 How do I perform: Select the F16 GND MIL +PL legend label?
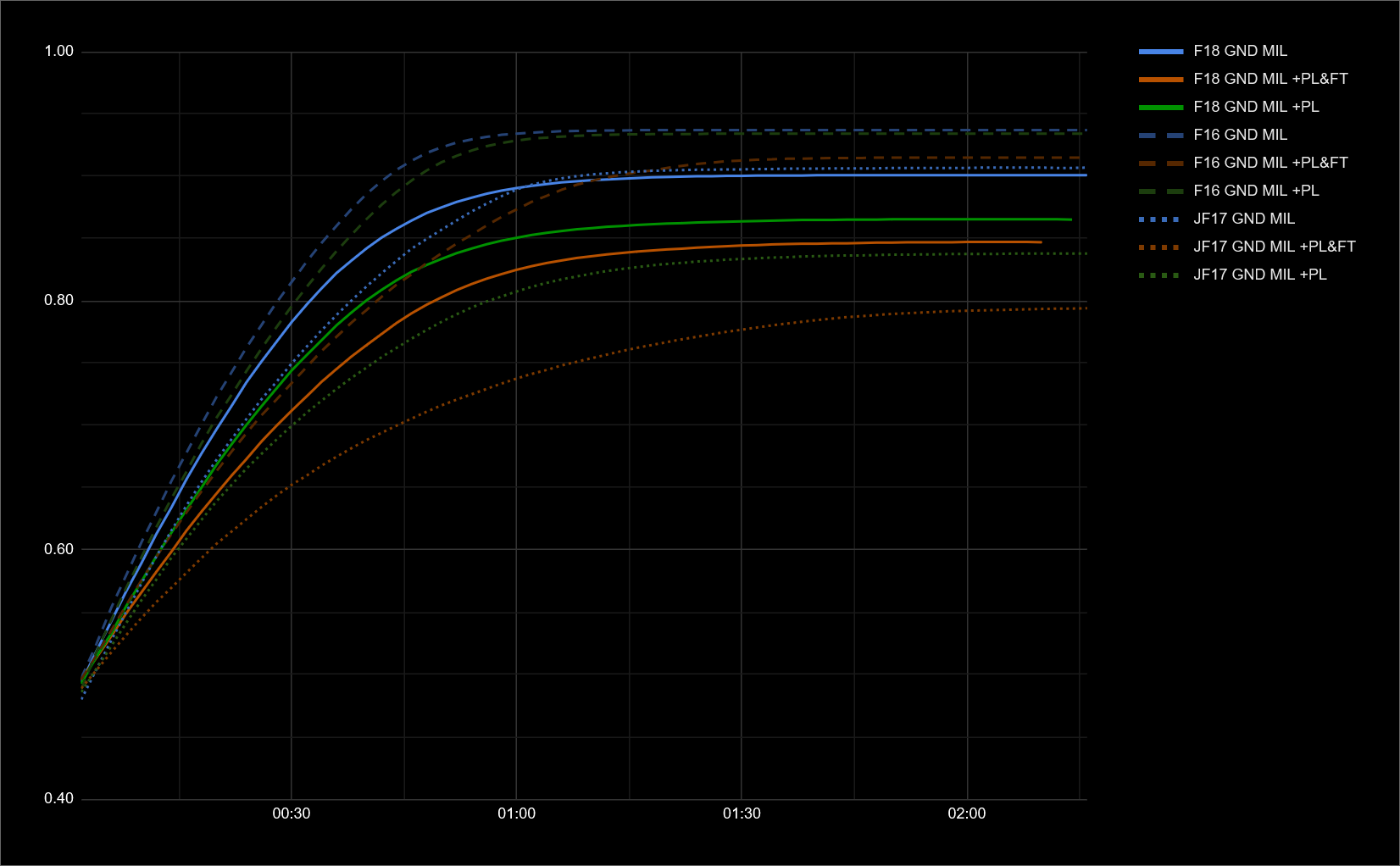(x=1256, y=191)
